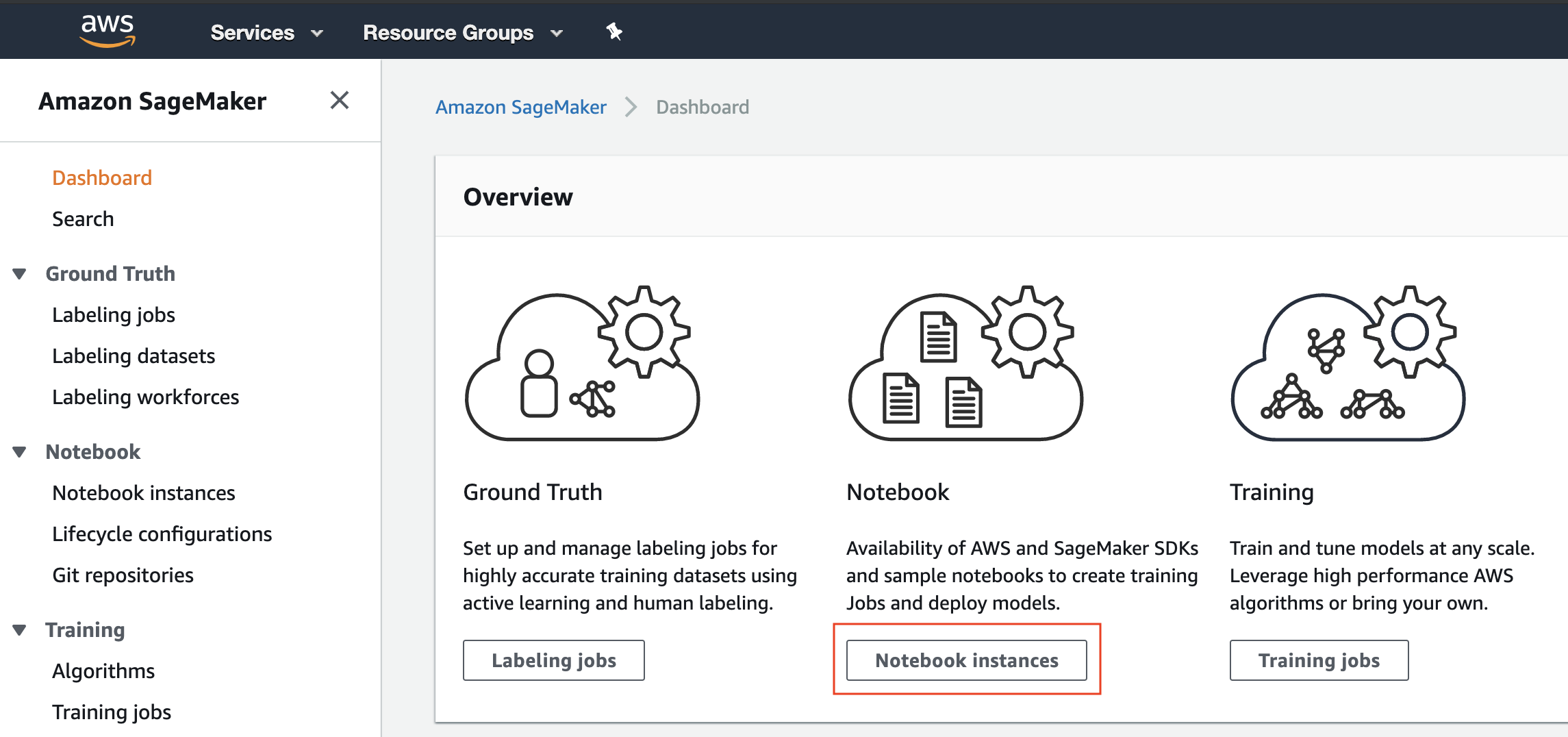Click the Notebook cloud illustration
1568x737 pixels.
[965, 363]
